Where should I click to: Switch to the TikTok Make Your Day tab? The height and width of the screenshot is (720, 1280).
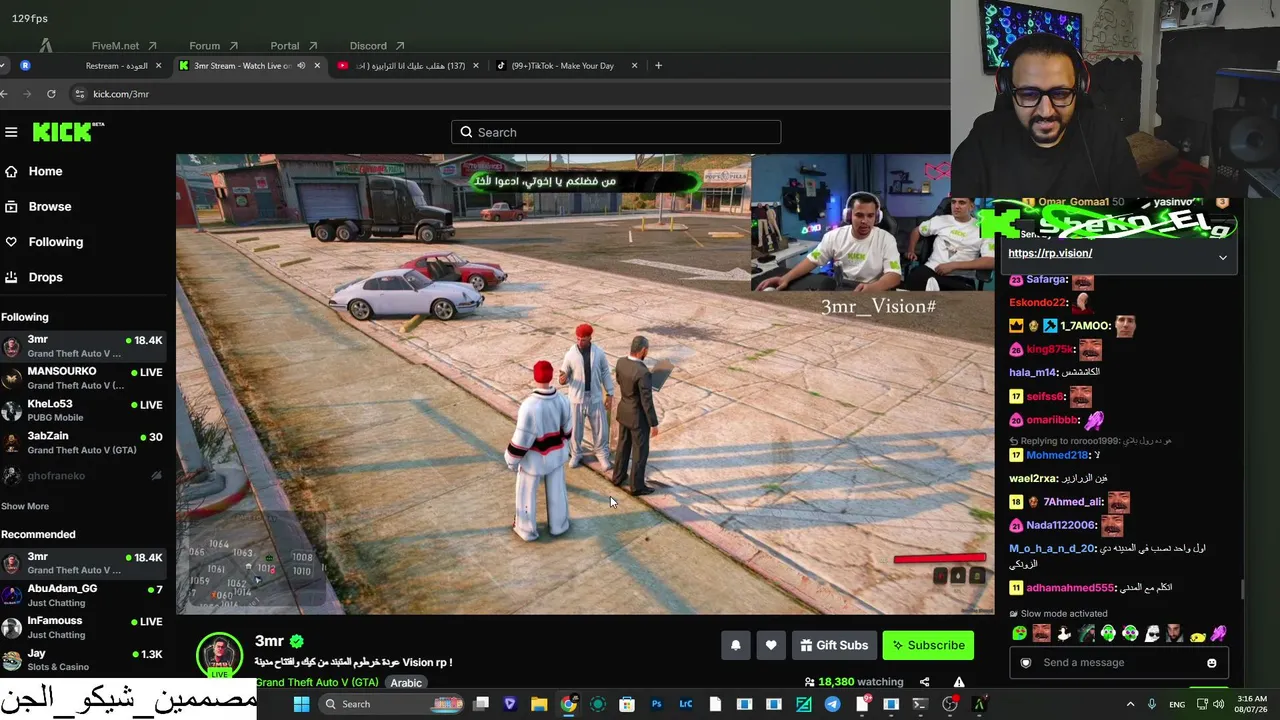(566, 66)
